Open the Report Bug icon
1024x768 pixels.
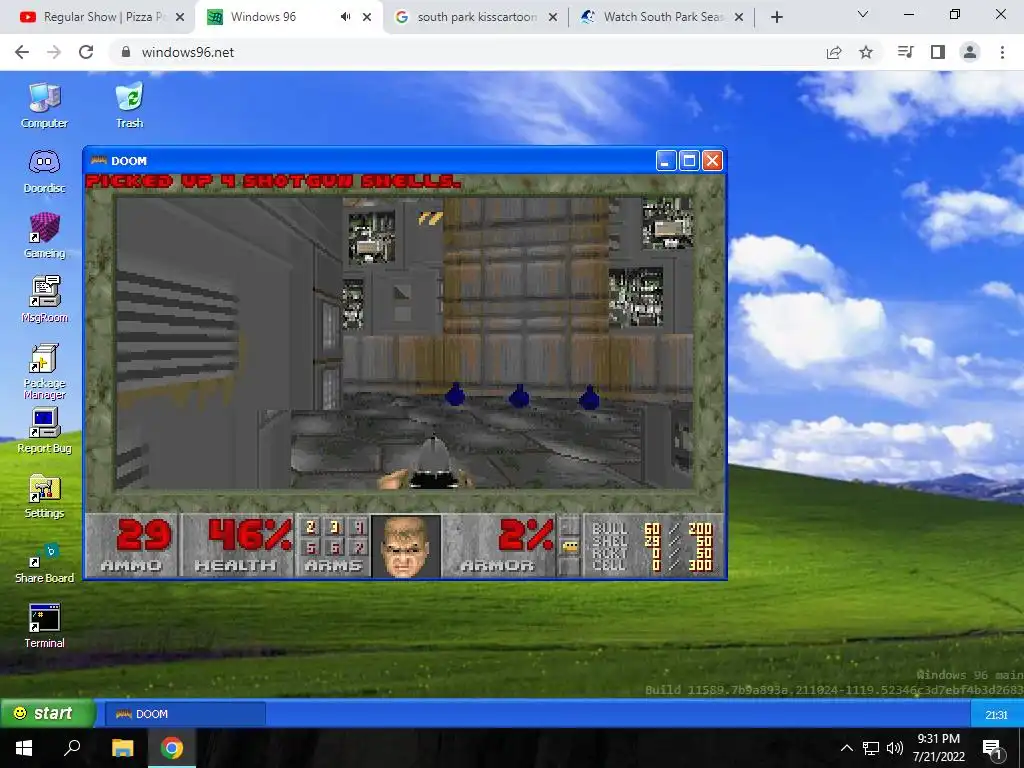44,430
